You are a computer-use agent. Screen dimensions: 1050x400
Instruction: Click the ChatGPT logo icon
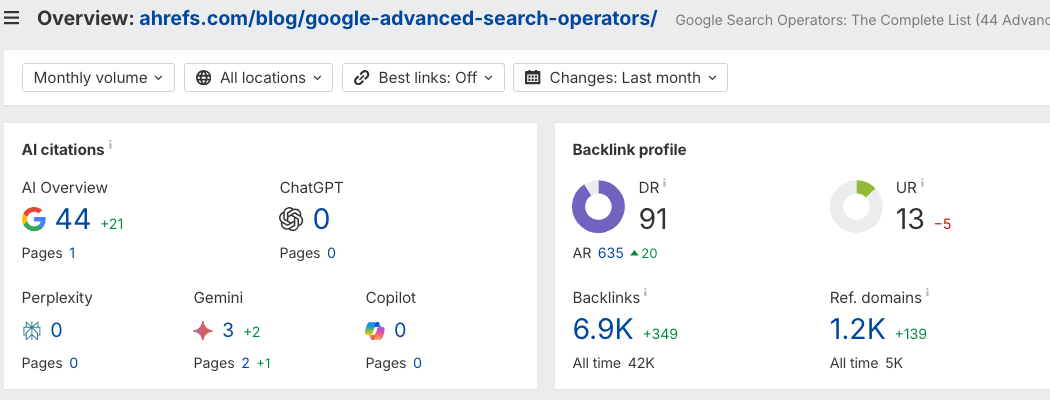[x=291, y=219]
